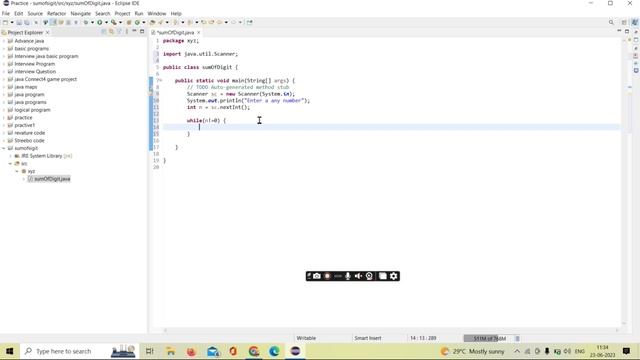Click Collapse All in Project Explorer
This screenshot has height=360, width=640.
tap(104, 32)
